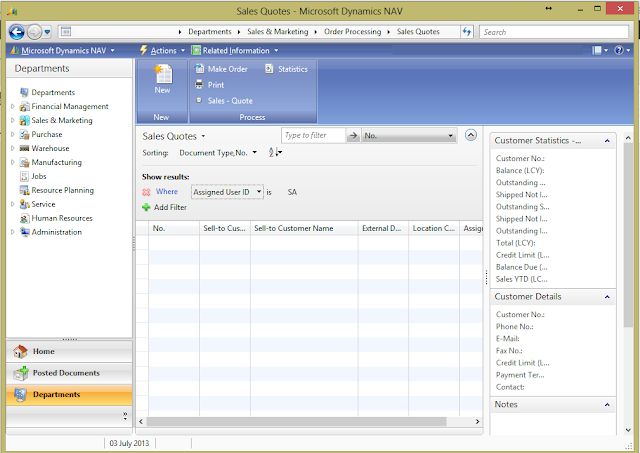The image size is (640, 453).
Task: Click the FactBox pane scroll down arrow
Action: pos(628,430)
